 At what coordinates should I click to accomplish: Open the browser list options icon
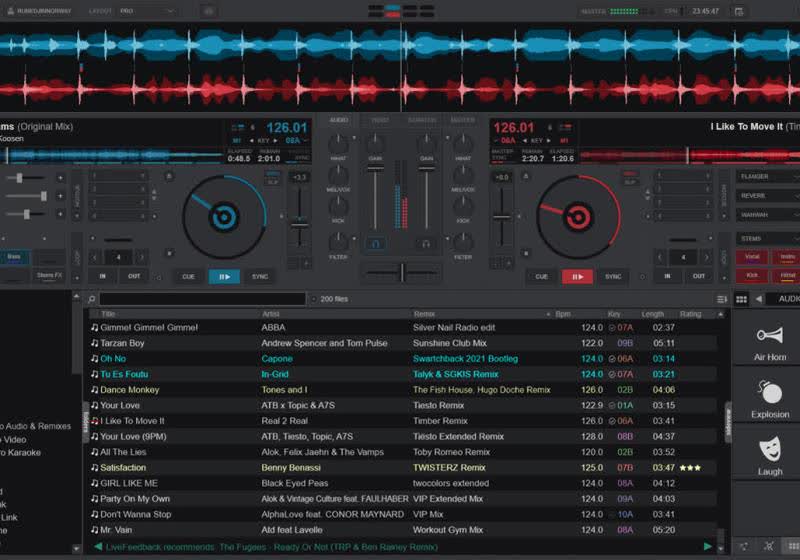coord(721,299)
